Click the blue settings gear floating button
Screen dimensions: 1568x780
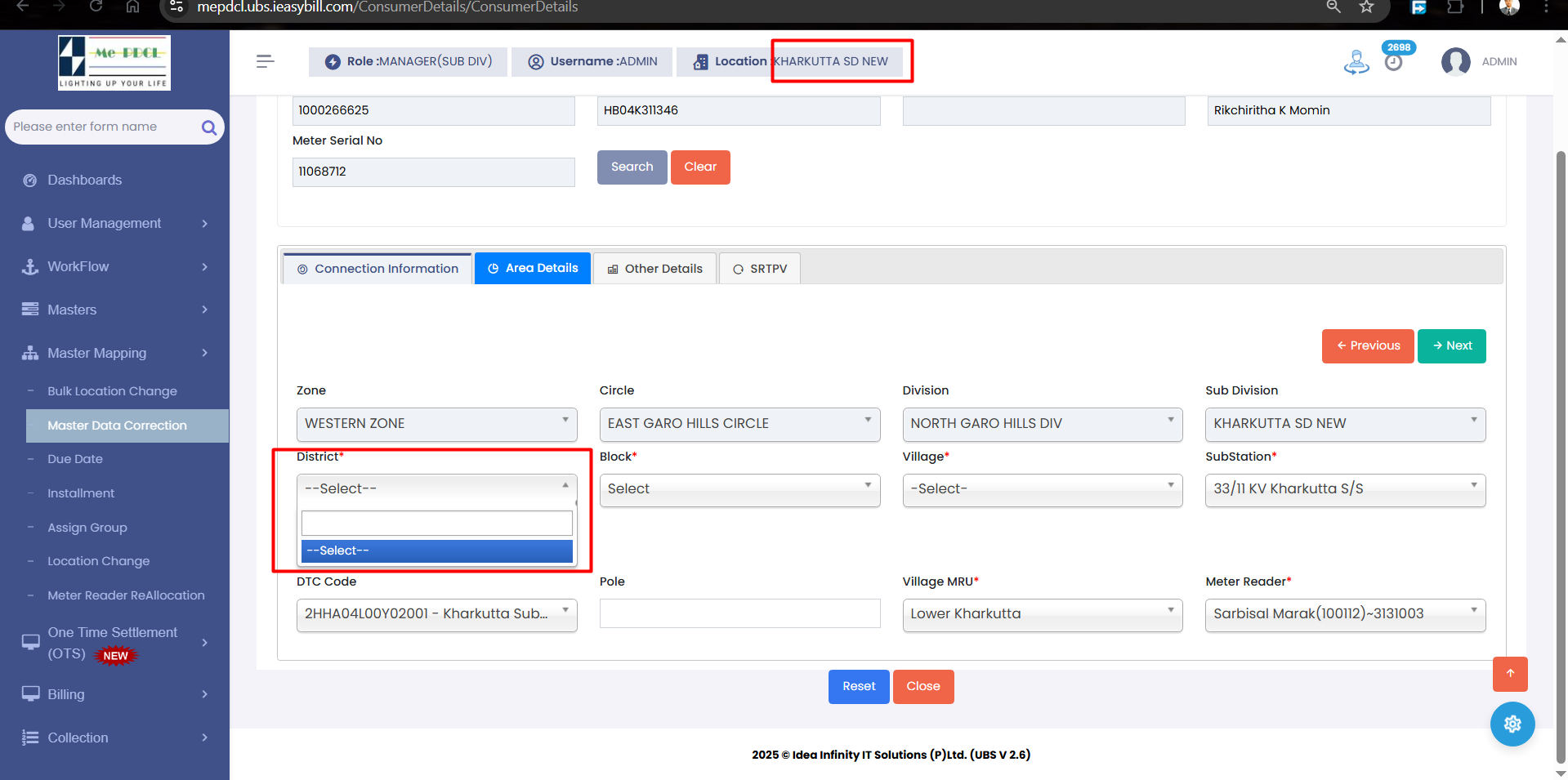click(x=1512, y=724)
